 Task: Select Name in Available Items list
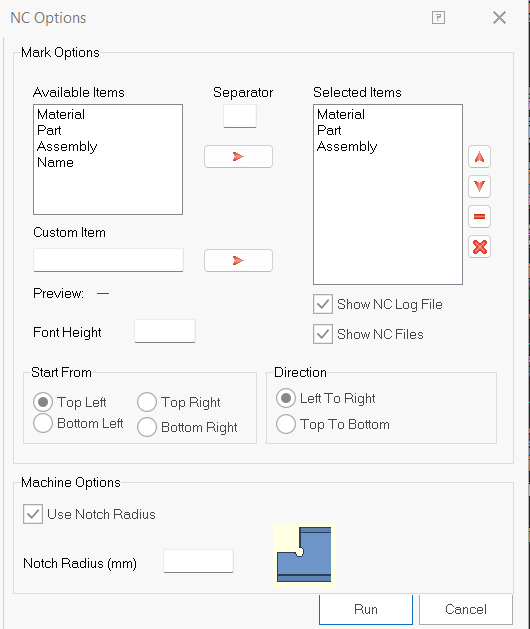(x=55, y=162)
